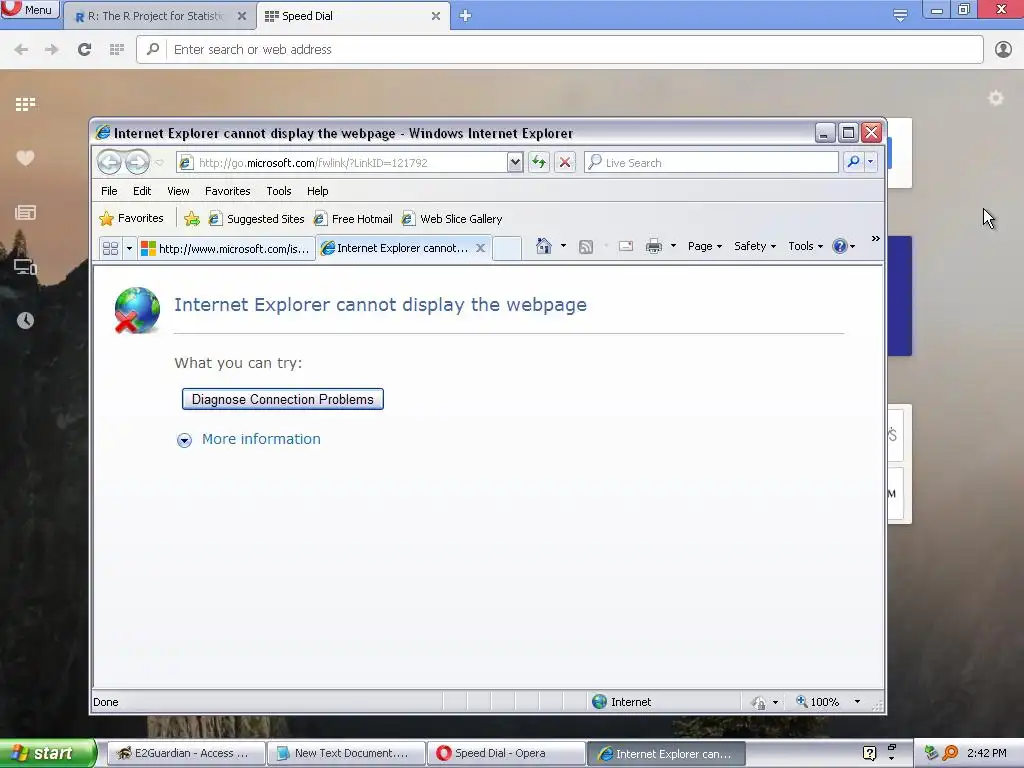Image resolution: width=1024 pixels, height=768 pixels.
Task: Refresh the page in Internet Explorer
Action: 539,163
